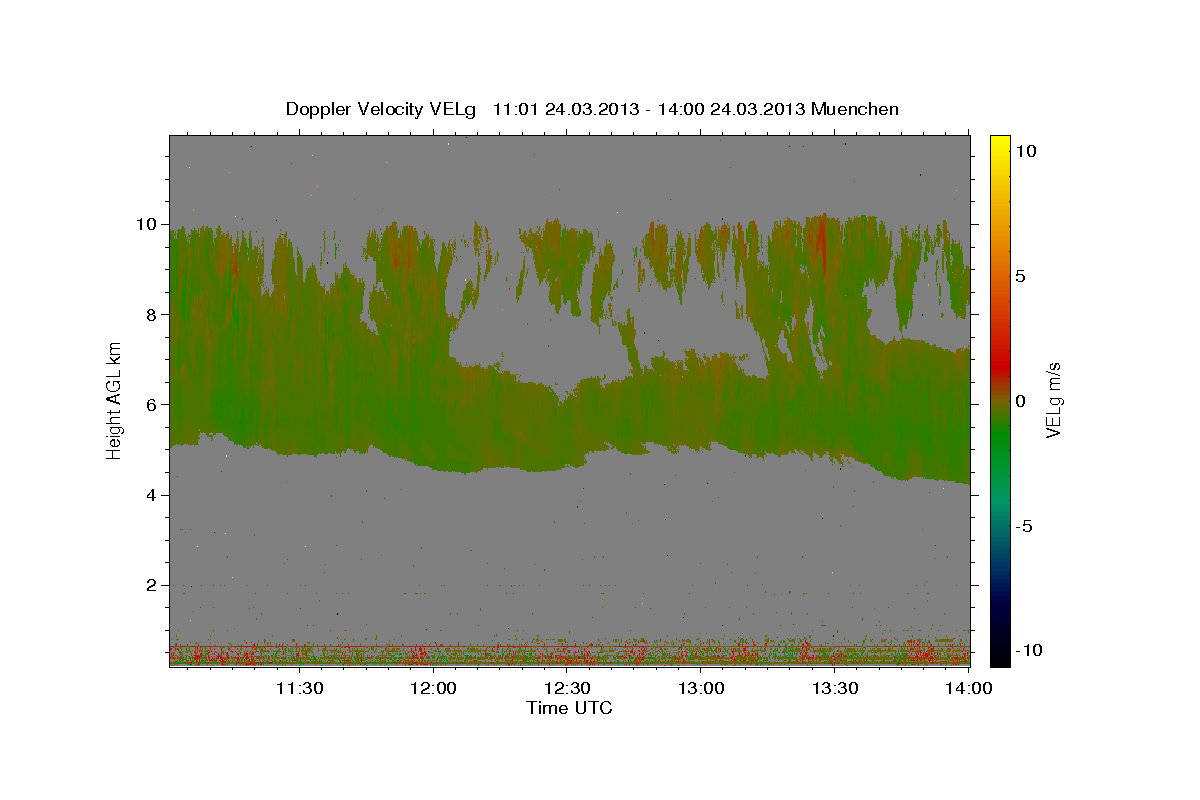This screenshot has height=800, width=1200.
Task: Click the 12:00 time tick label
Action: click(434, 688)
